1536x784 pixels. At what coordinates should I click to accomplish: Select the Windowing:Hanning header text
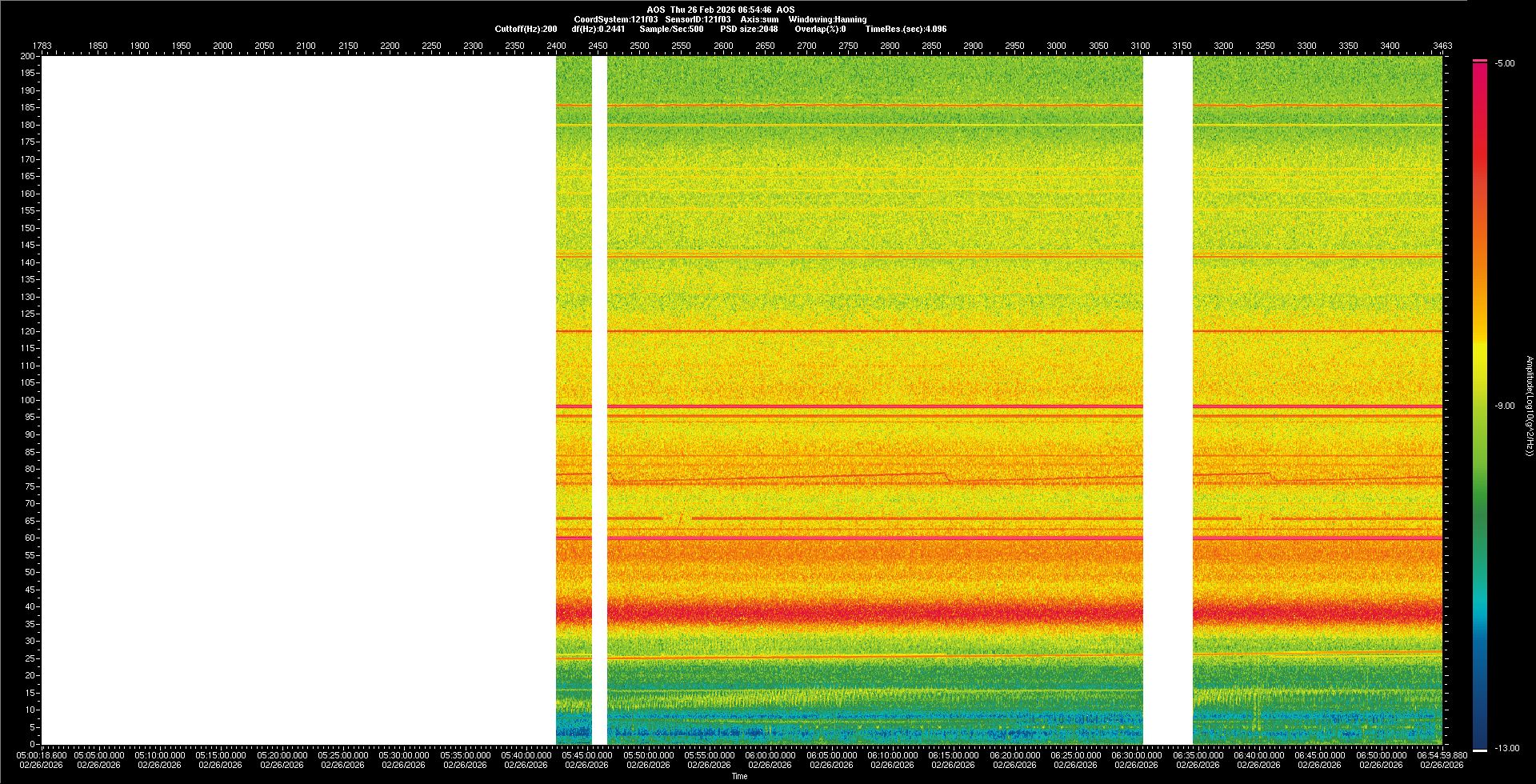[827, 19]
